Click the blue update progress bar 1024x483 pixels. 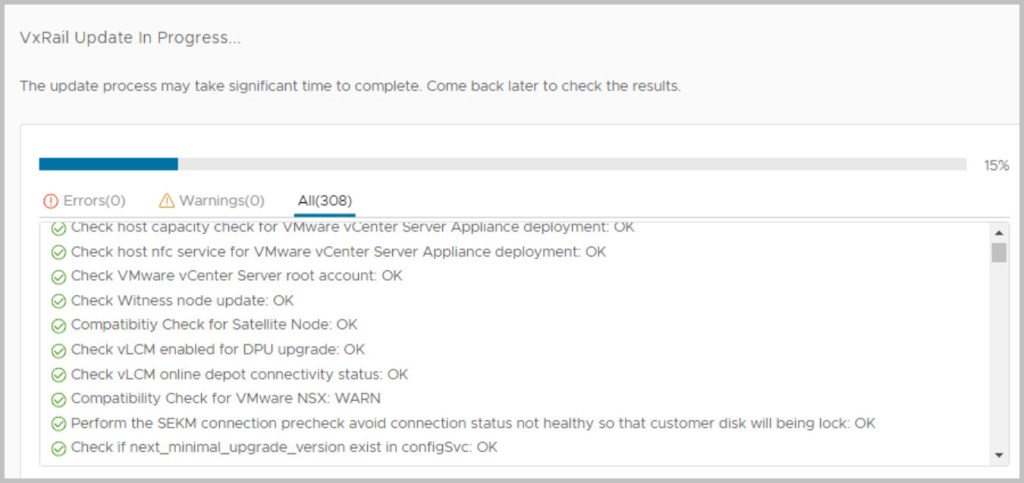click(x=108, y=164)
